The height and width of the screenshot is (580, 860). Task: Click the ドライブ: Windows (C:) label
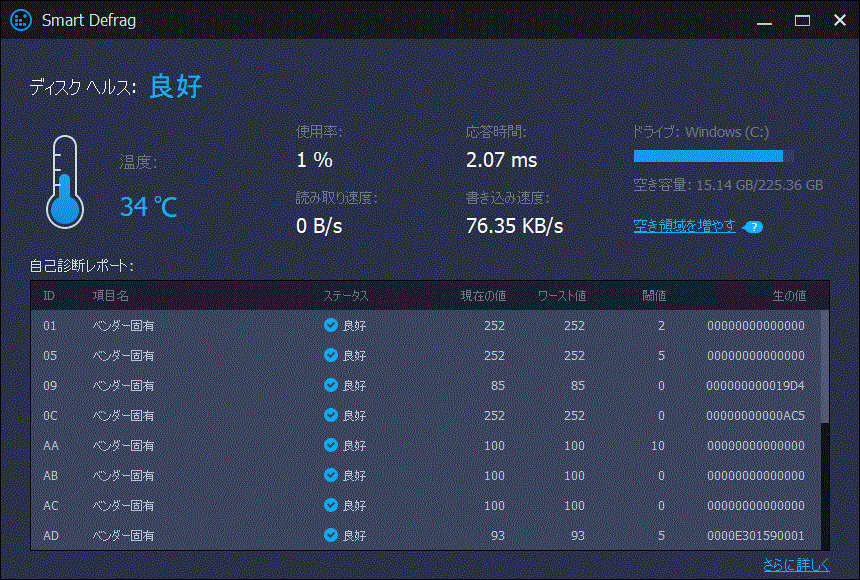click(700, 132)
